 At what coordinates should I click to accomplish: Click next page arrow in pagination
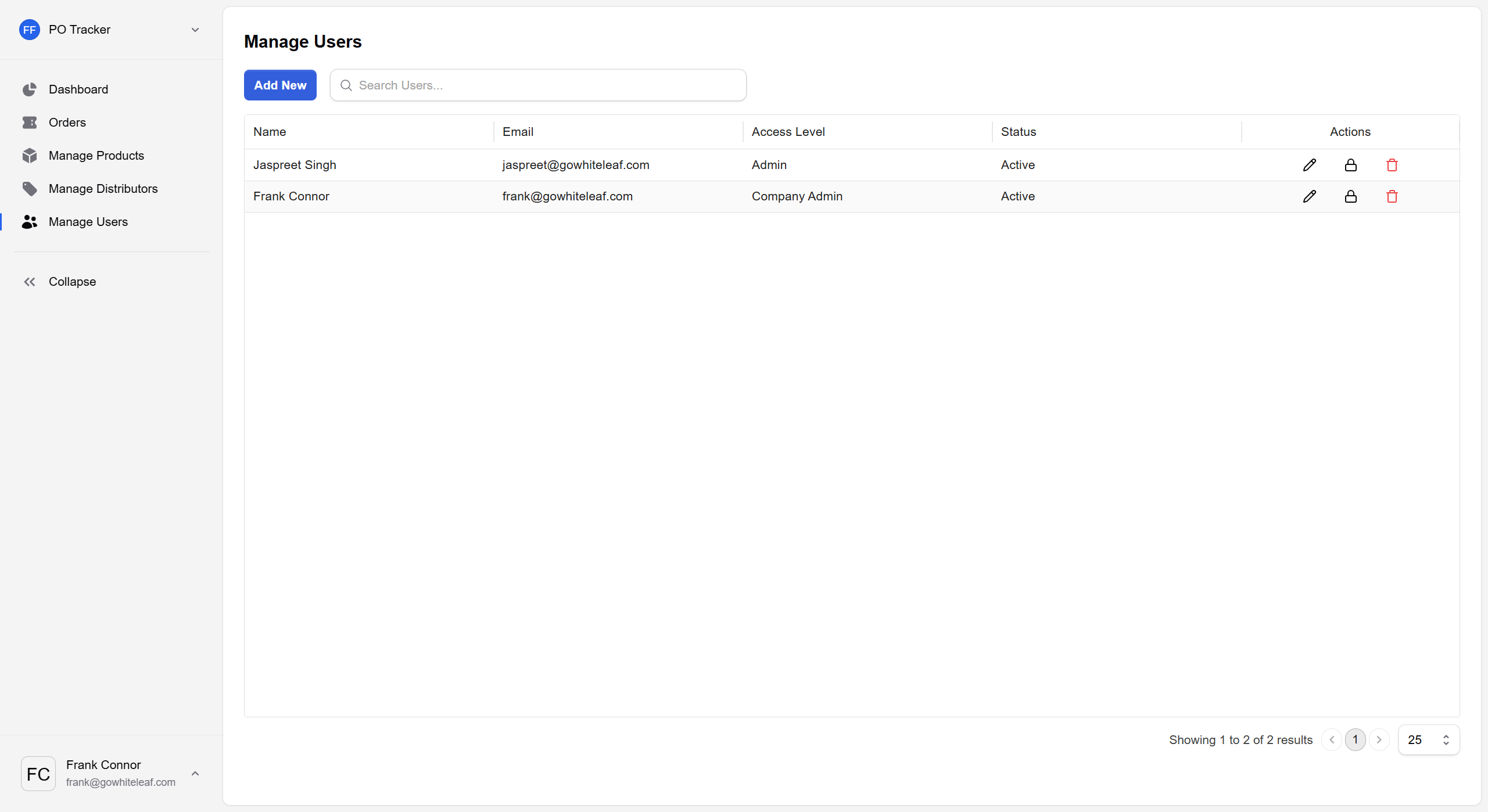(x=1379, y=739)
